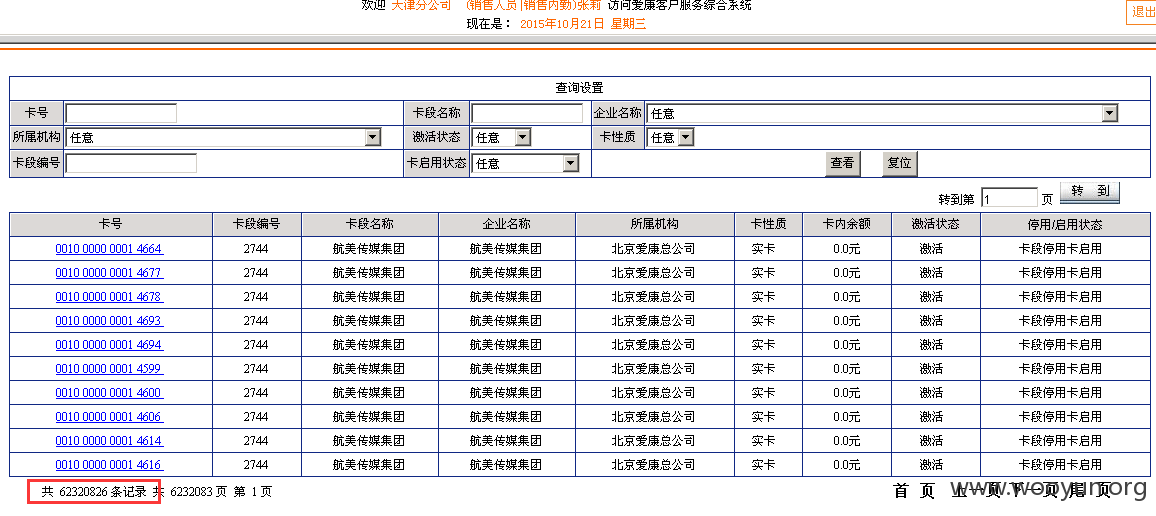Click the 停用/启用状态 column header
The image size is (1156, 516).
tap(1065, 224)
